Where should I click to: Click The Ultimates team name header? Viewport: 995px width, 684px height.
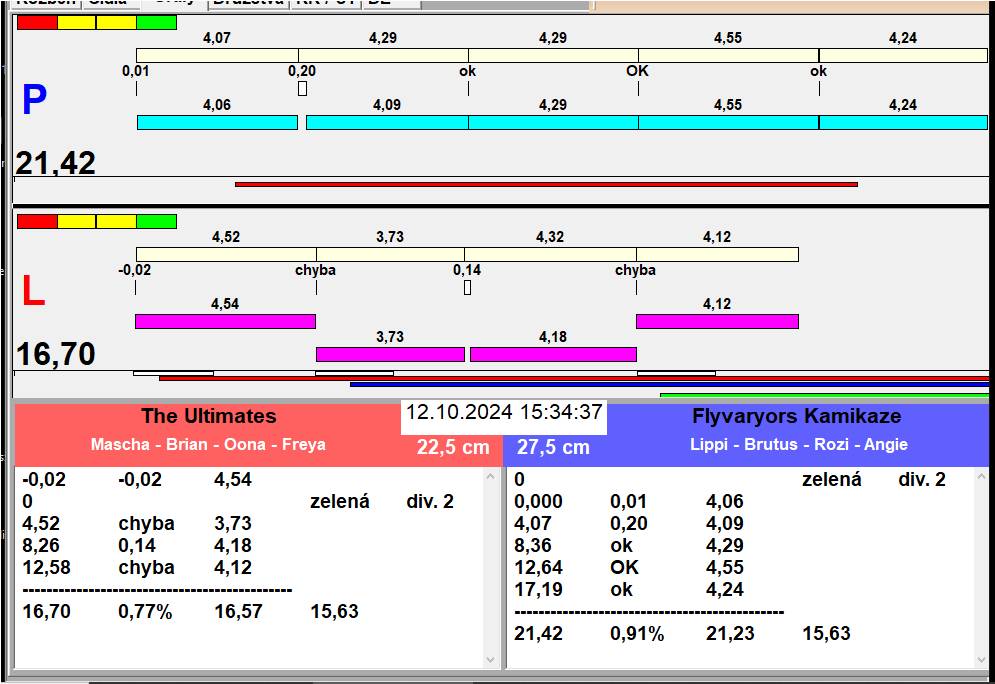209,416
